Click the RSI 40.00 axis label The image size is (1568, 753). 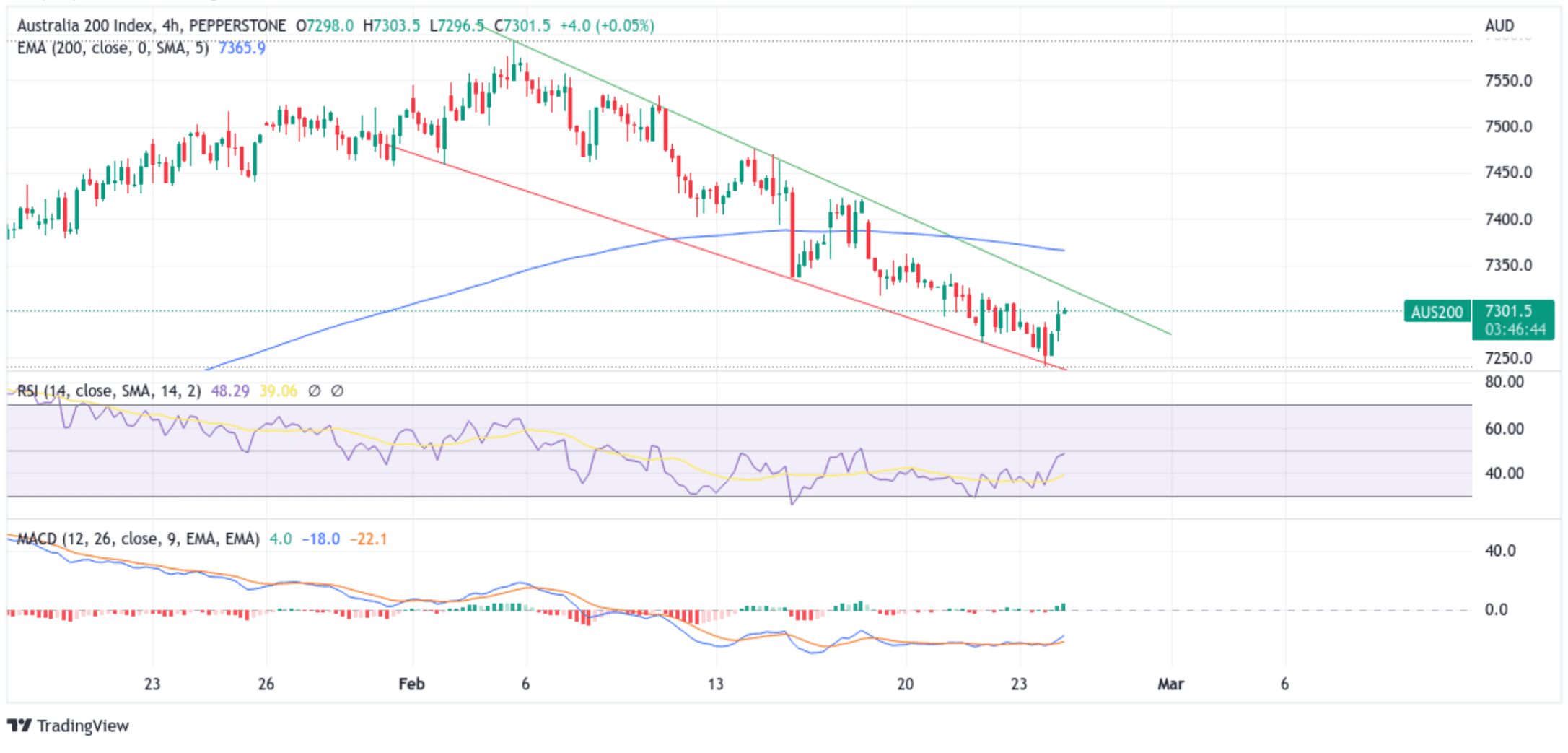point(1505,474)
